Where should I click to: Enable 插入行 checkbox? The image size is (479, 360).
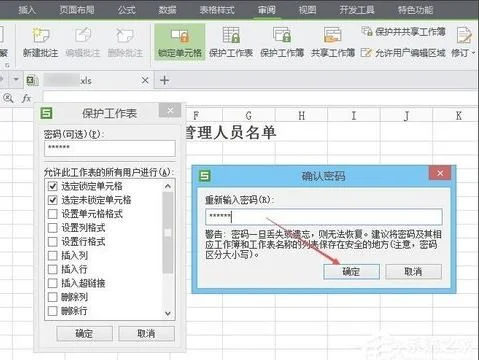[53, 269]
